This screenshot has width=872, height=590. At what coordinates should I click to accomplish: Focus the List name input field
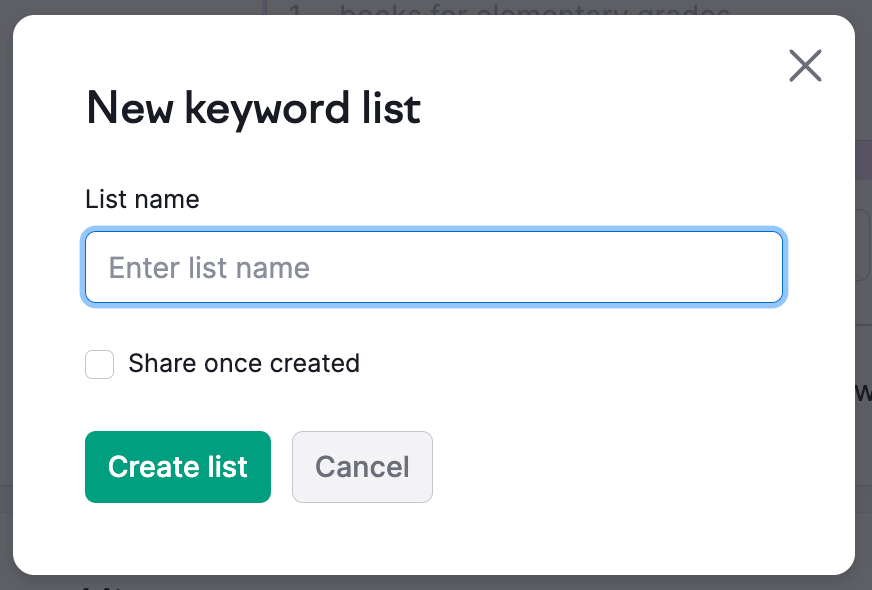(x=433, y=267)
